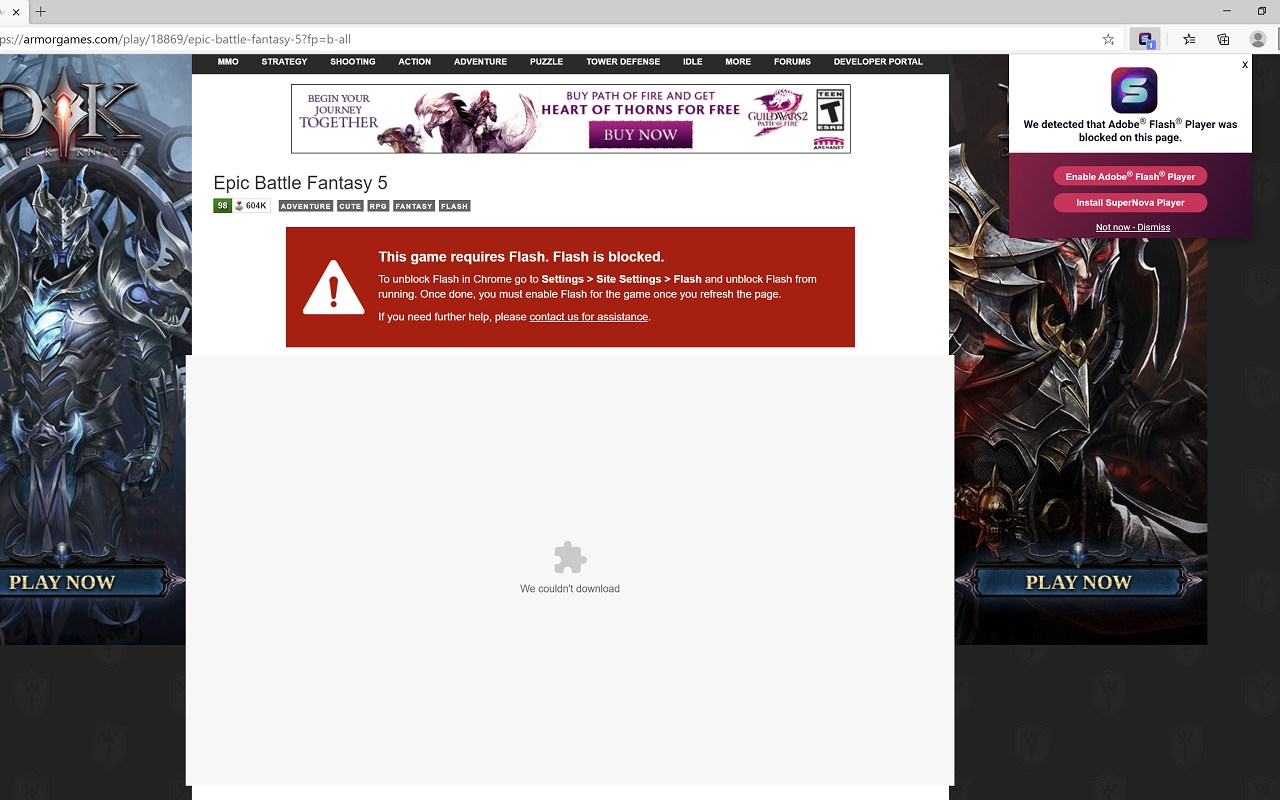This screenshot has height=800, width=1280.
Task: Click the Epic Battle Fantasy 5 title
Action: tap(300, 183)
